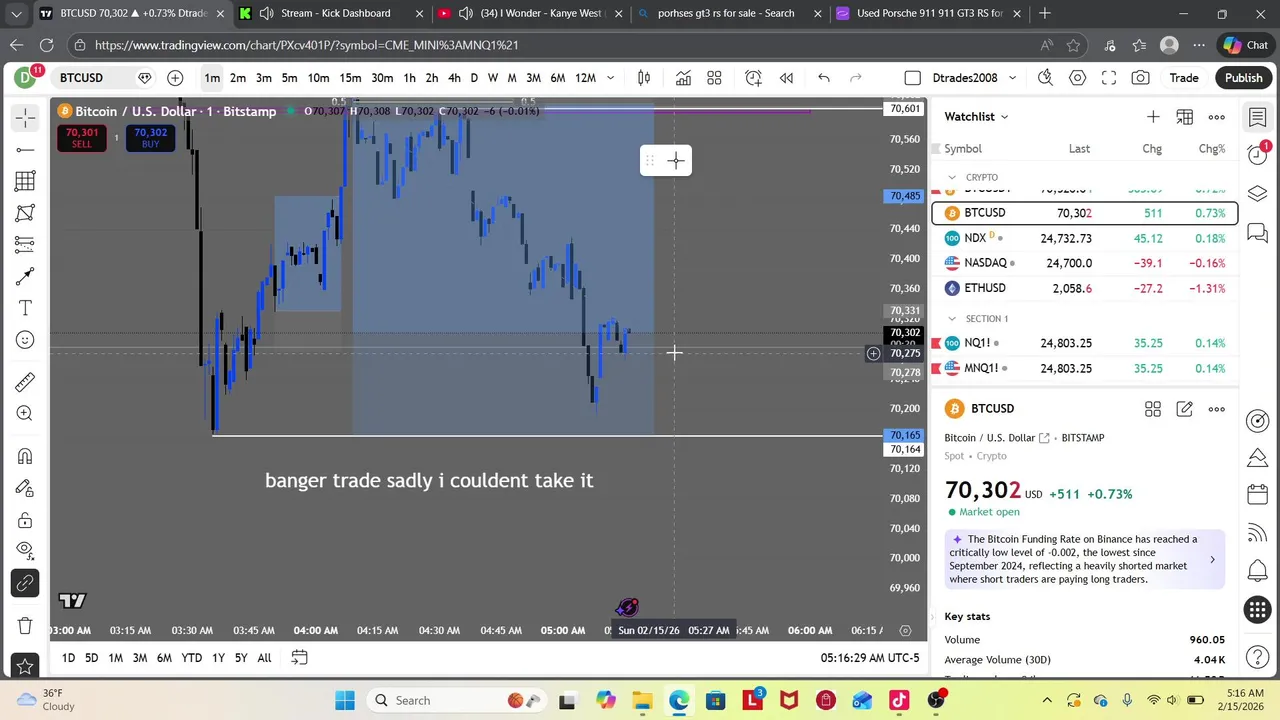1280x720 pixels.
Task: Toggle the chain link drawing sync tool
Action: [x=25, y=583]
